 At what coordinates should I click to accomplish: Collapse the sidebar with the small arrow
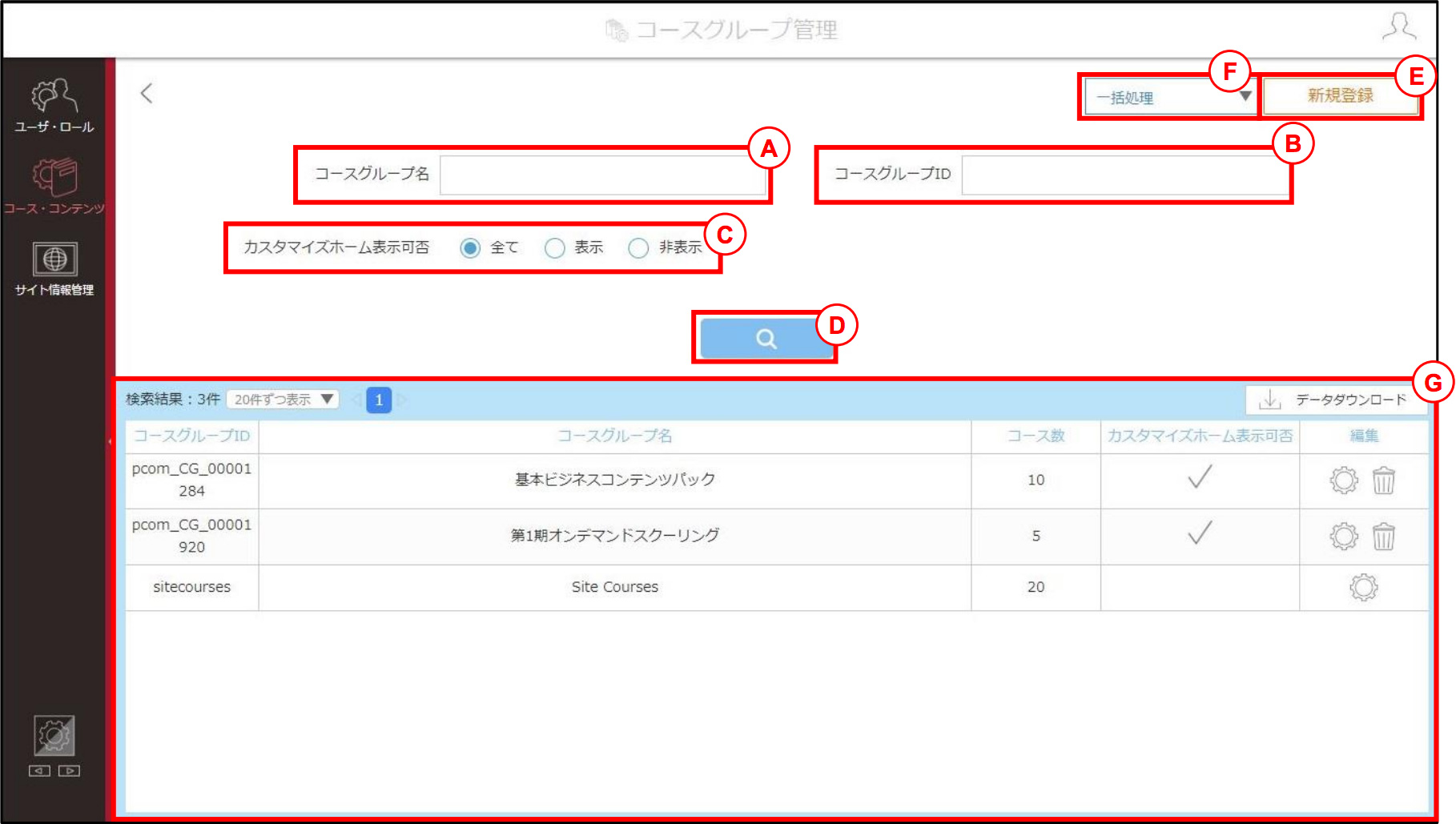pos(110,441)
